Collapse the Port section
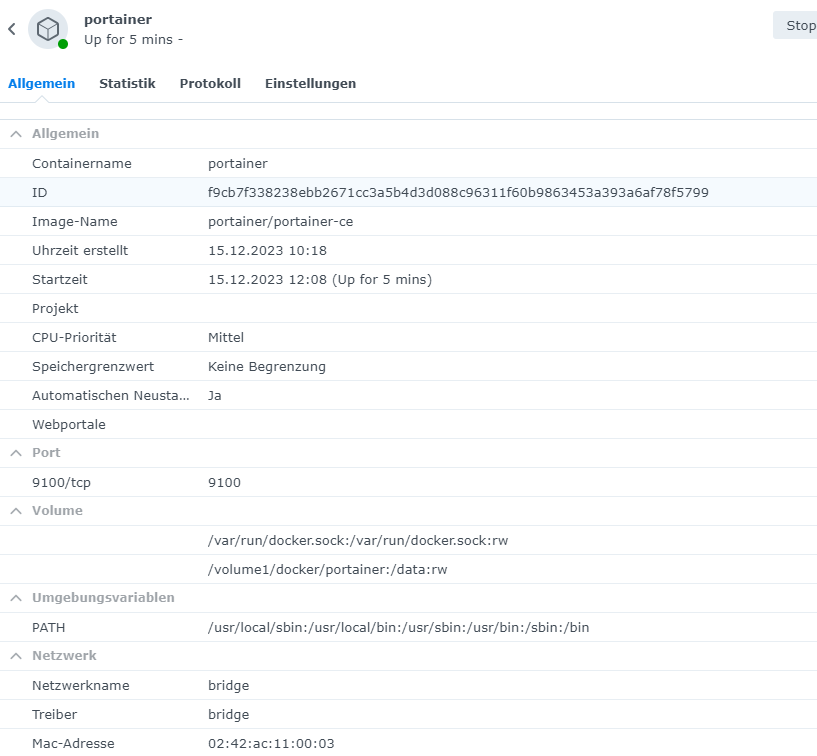817x756 pixels. point(16,453)
